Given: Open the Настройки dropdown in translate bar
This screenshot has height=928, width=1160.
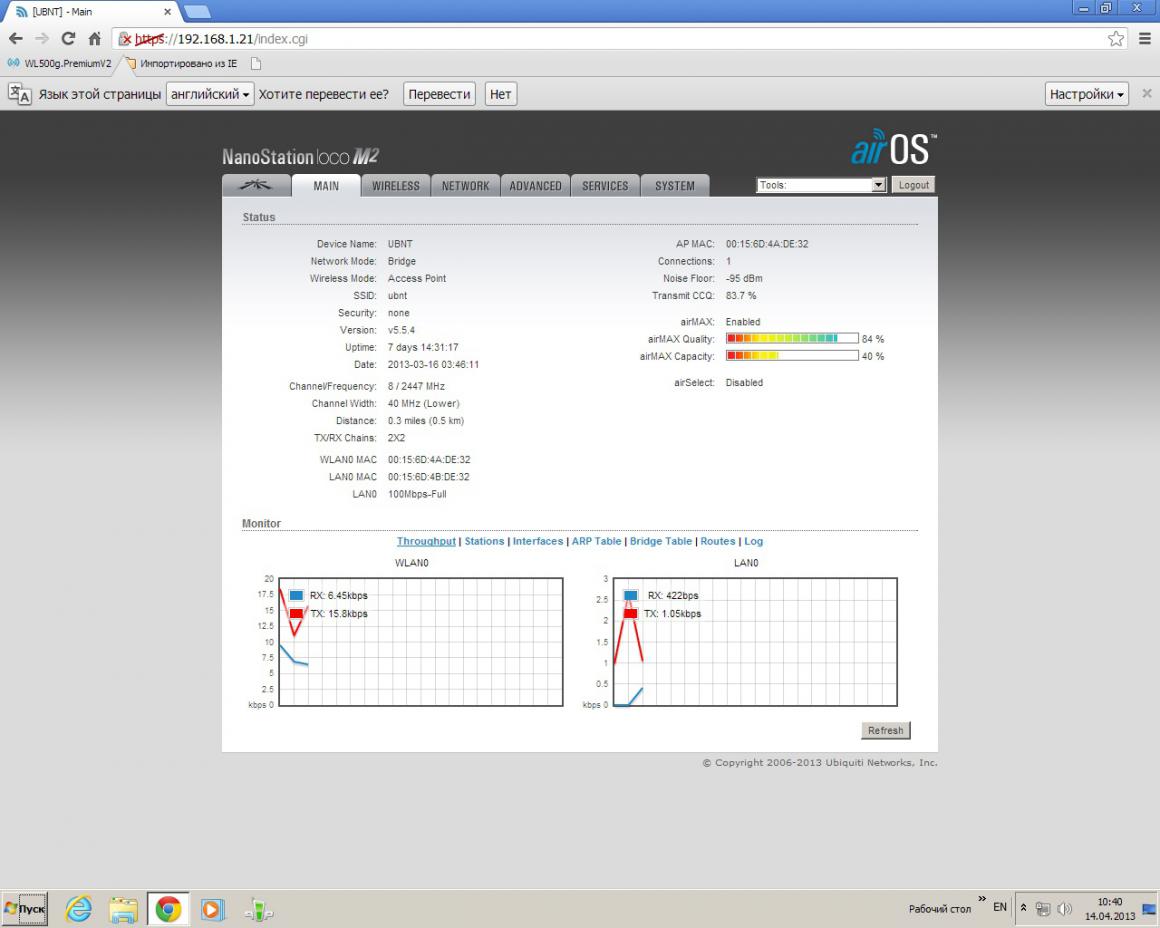Looking at the screenshot, I should pyautogui.click(x=1087, y=94).
